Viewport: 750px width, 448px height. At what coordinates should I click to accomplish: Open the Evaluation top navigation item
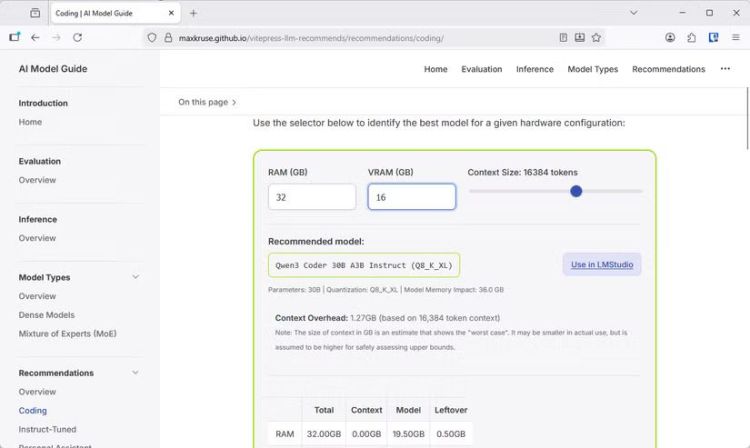(481, 69)
